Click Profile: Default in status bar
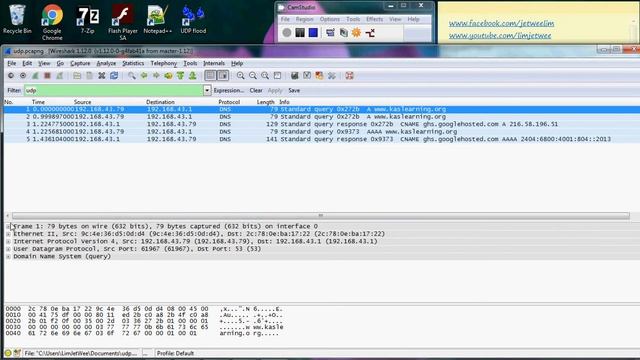This screenshot has width=640, height=360. point(176,353)
